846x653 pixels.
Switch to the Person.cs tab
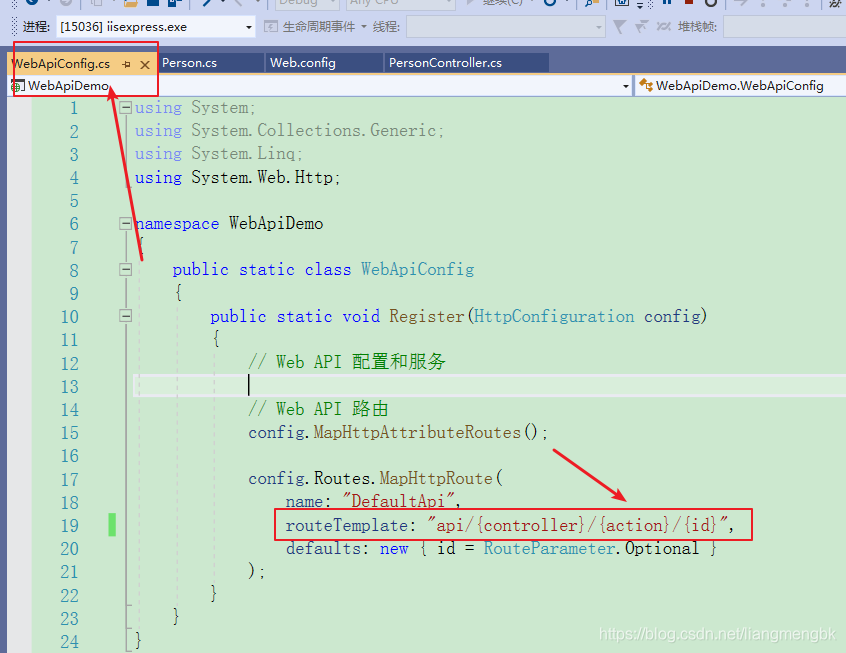(200, 62)
